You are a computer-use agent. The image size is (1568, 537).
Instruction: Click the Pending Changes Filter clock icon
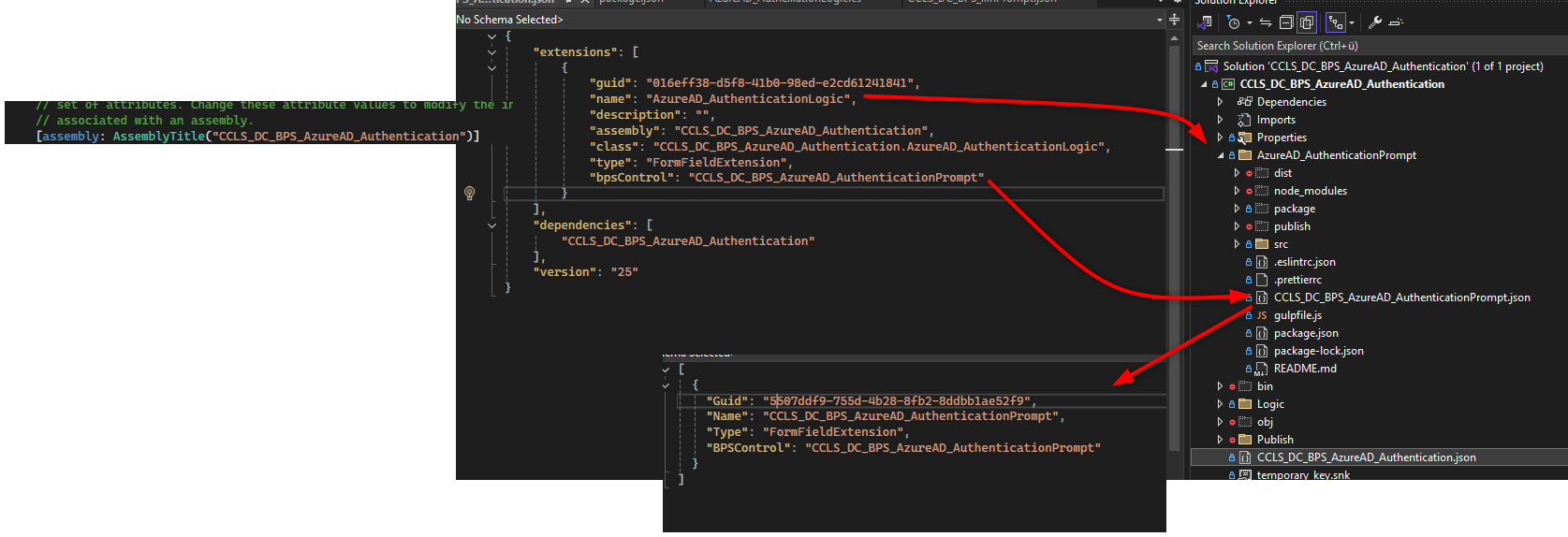tap(1234, 22)
